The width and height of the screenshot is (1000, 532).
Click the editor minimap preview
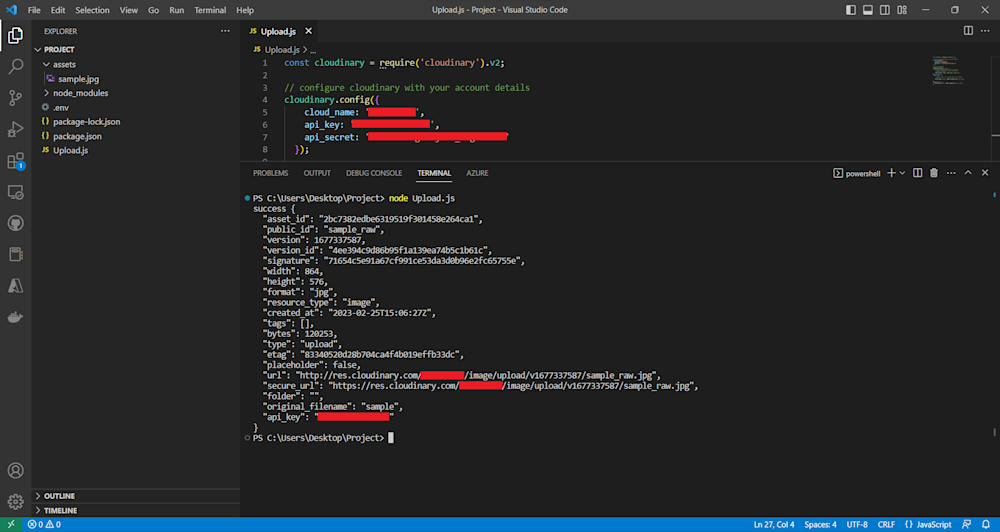tap(948, 71)
